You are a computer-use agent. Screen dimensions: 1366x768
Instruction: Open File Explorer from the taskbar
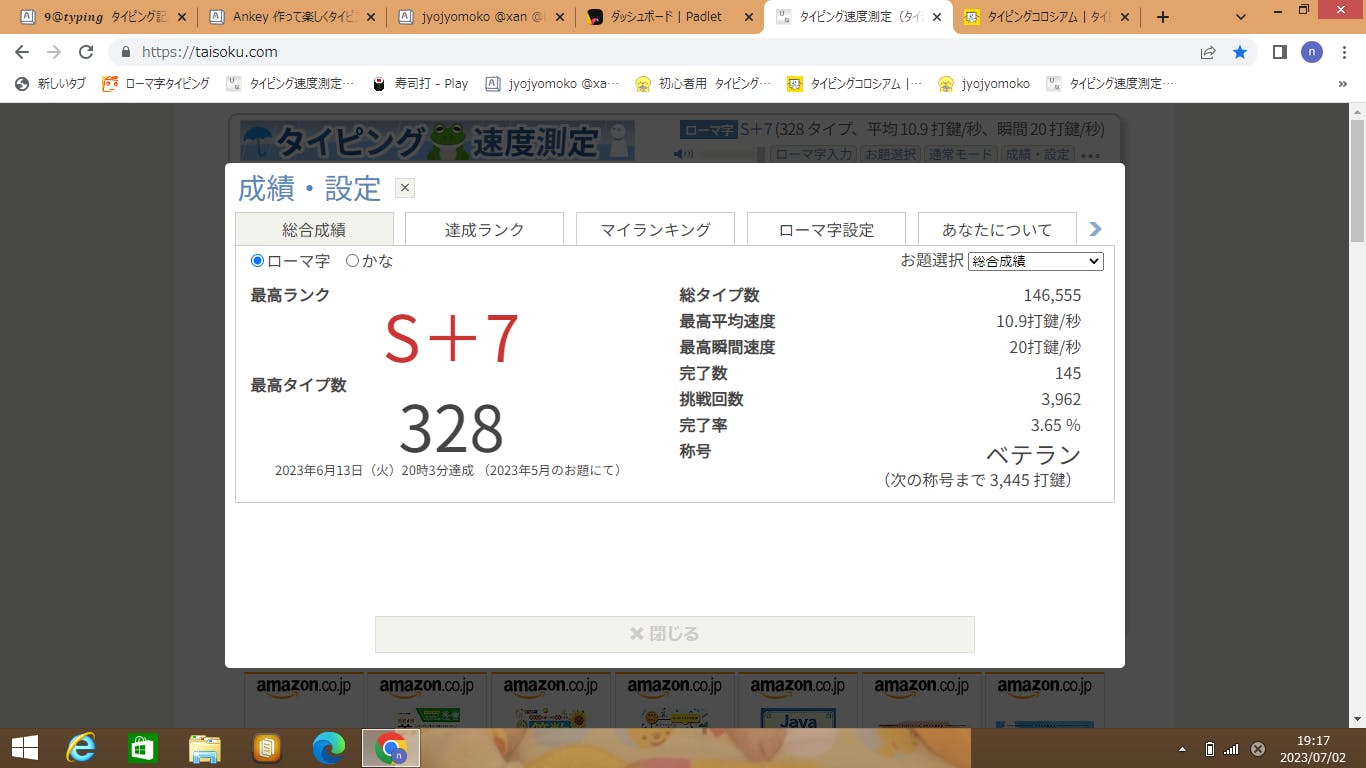coord(205,747)
